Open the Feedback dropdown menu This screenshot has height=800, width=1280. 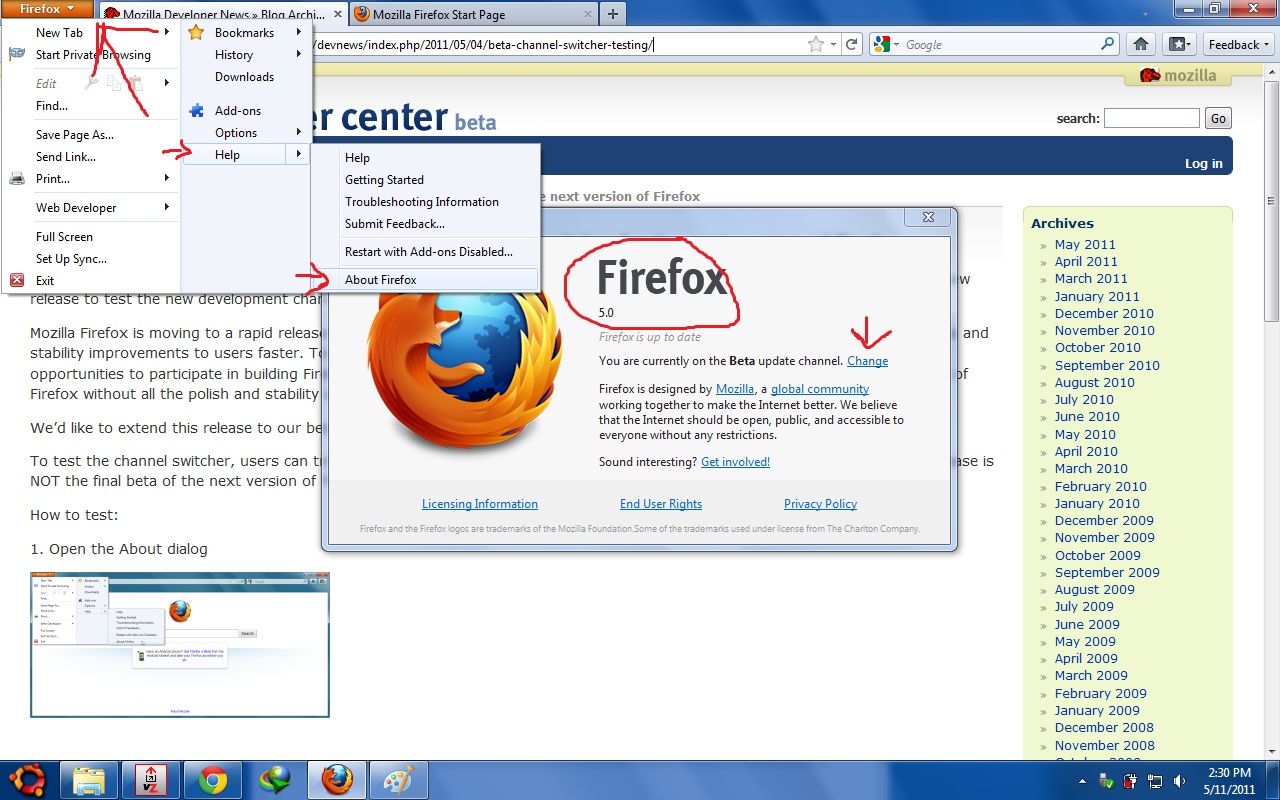pyautogui.click(x=1237, y=44)
